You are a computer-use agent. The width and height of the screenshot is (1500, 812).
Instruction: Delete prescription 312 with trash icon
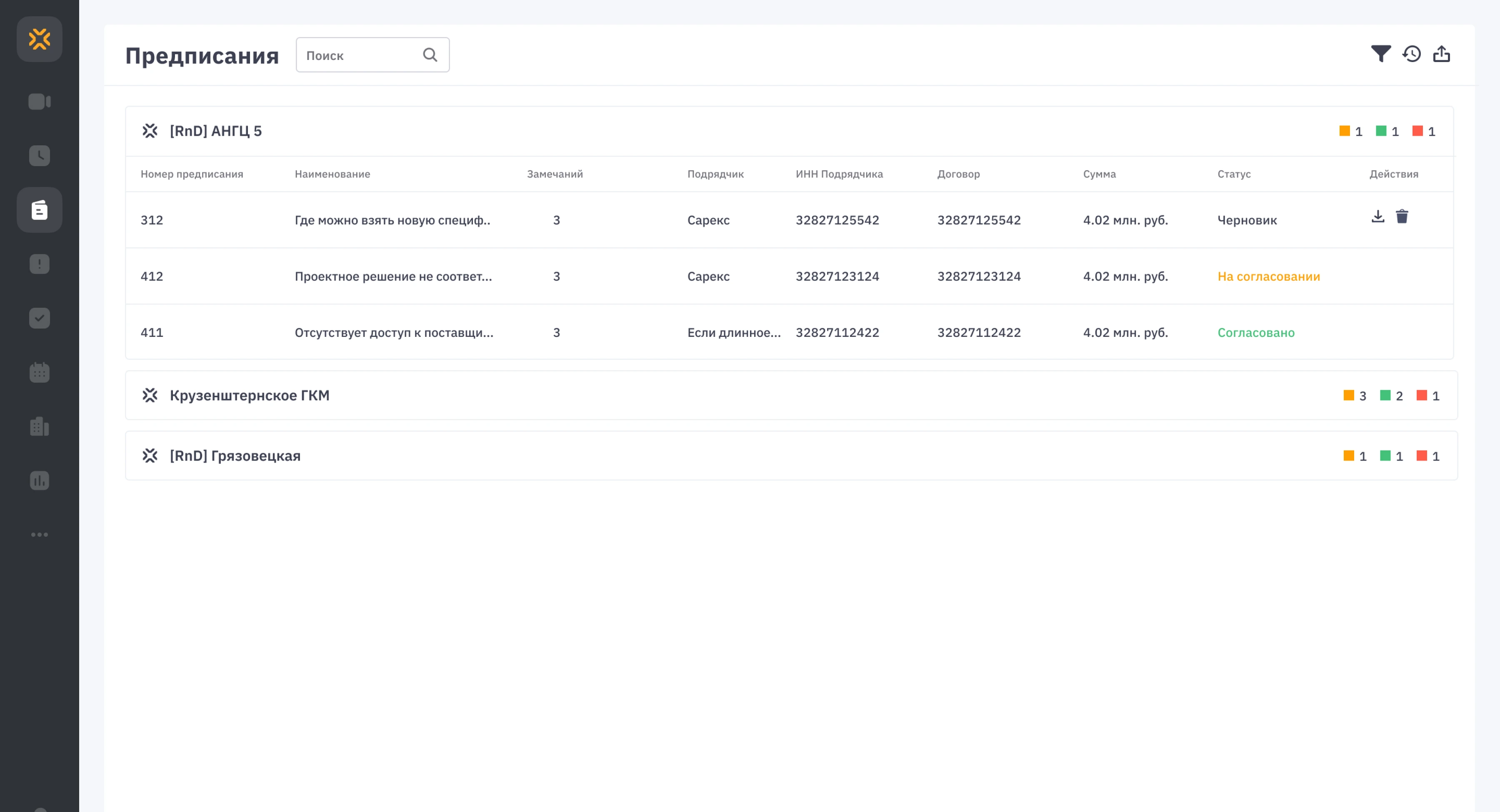click(x=1402, y=217)
